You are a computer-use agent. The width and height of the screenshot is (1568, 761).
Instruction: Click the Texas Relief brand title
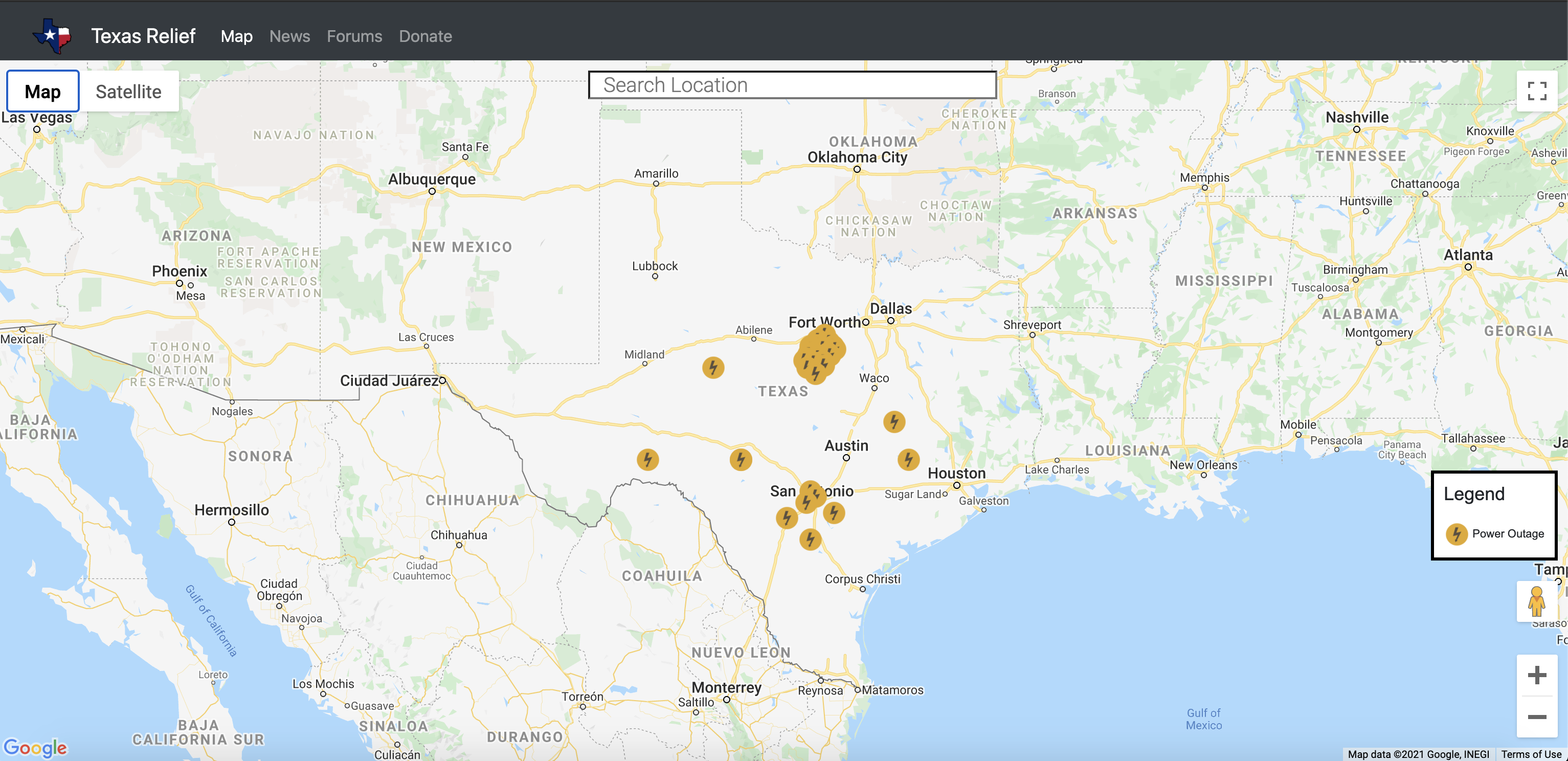143,36
